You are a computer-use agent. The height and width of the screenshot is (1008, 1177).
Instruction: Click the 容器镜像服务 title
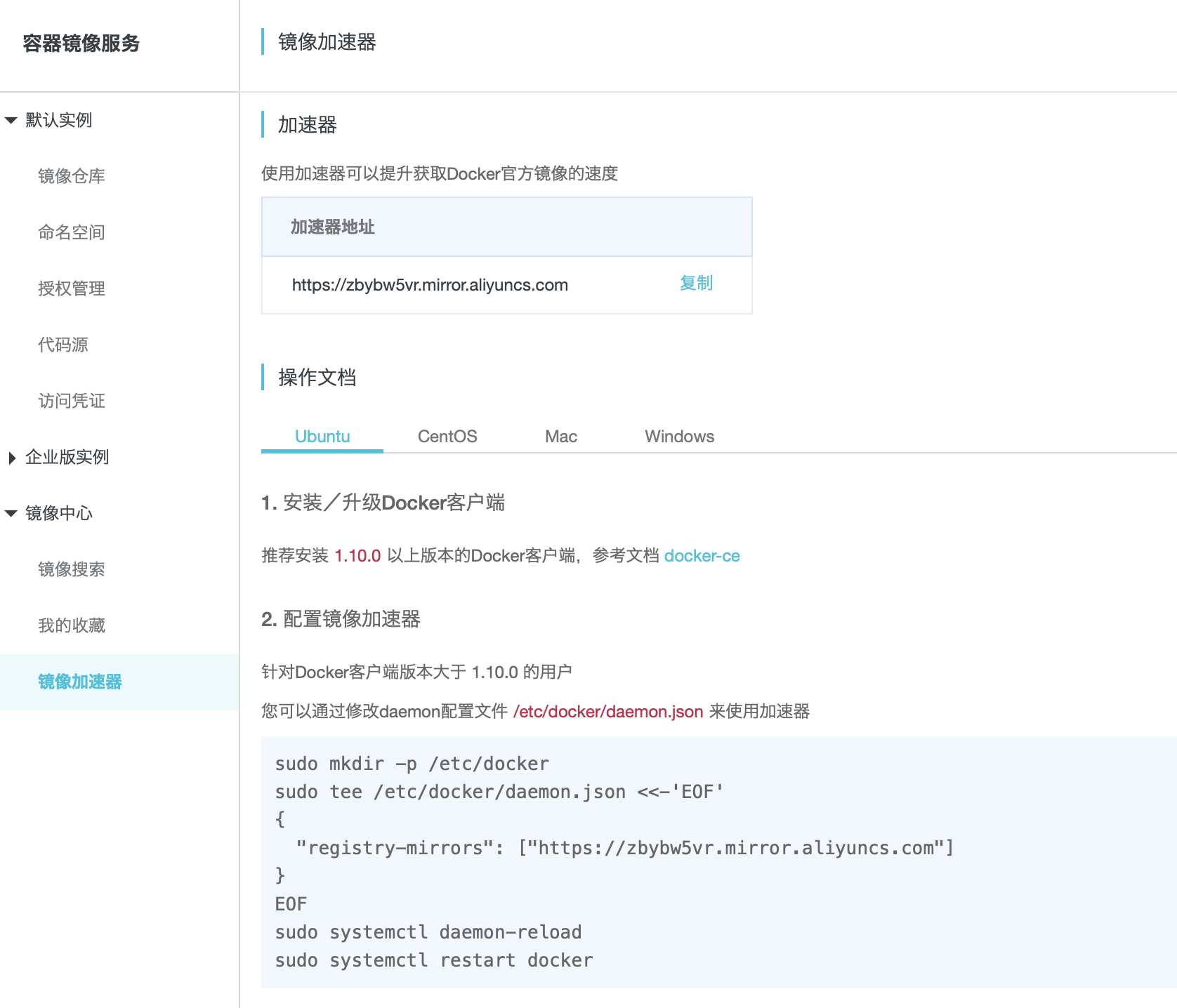coord(81,44)
